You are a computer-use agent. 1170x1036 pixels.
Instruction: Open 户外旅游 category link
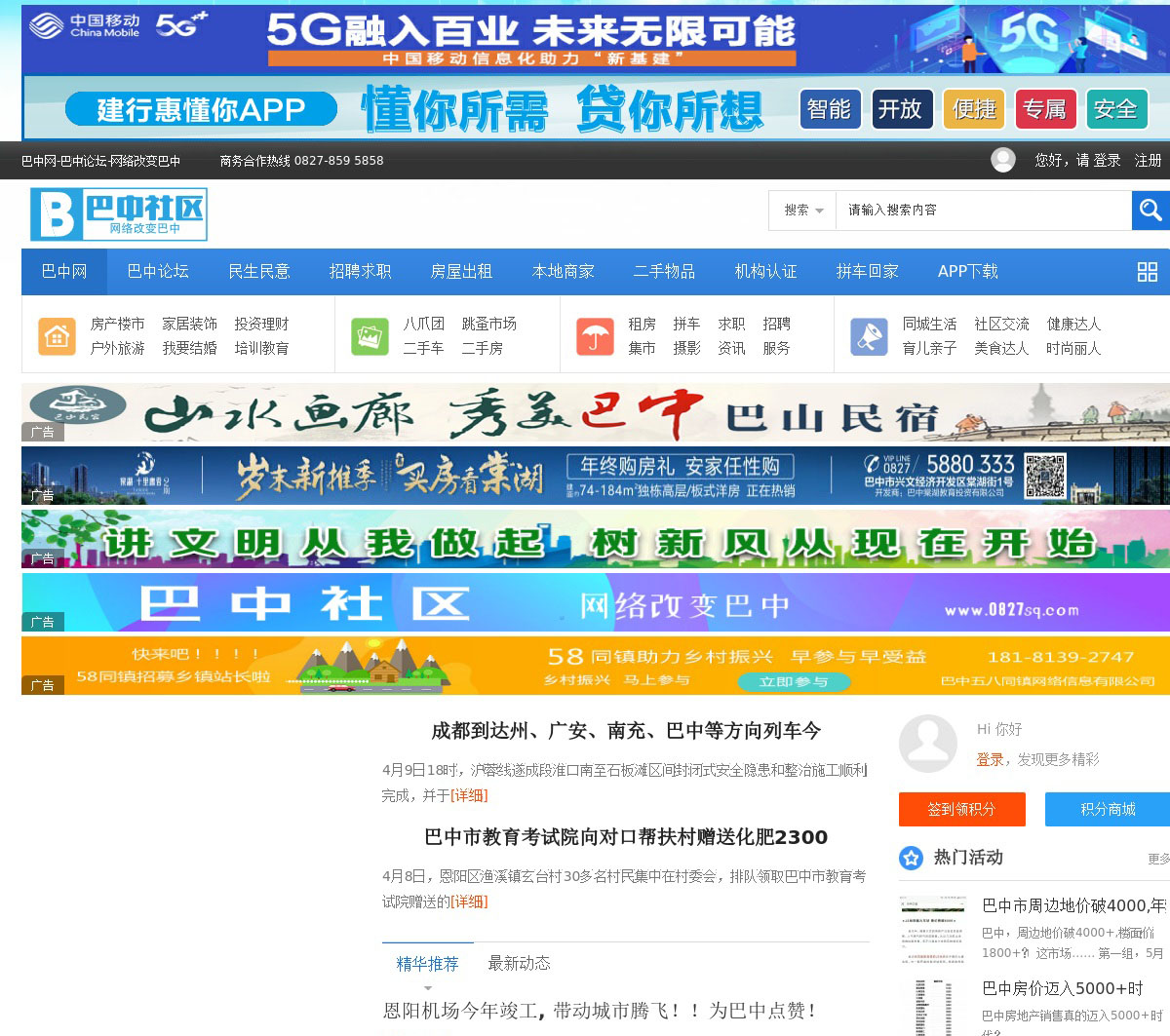[x=117, y=348]
